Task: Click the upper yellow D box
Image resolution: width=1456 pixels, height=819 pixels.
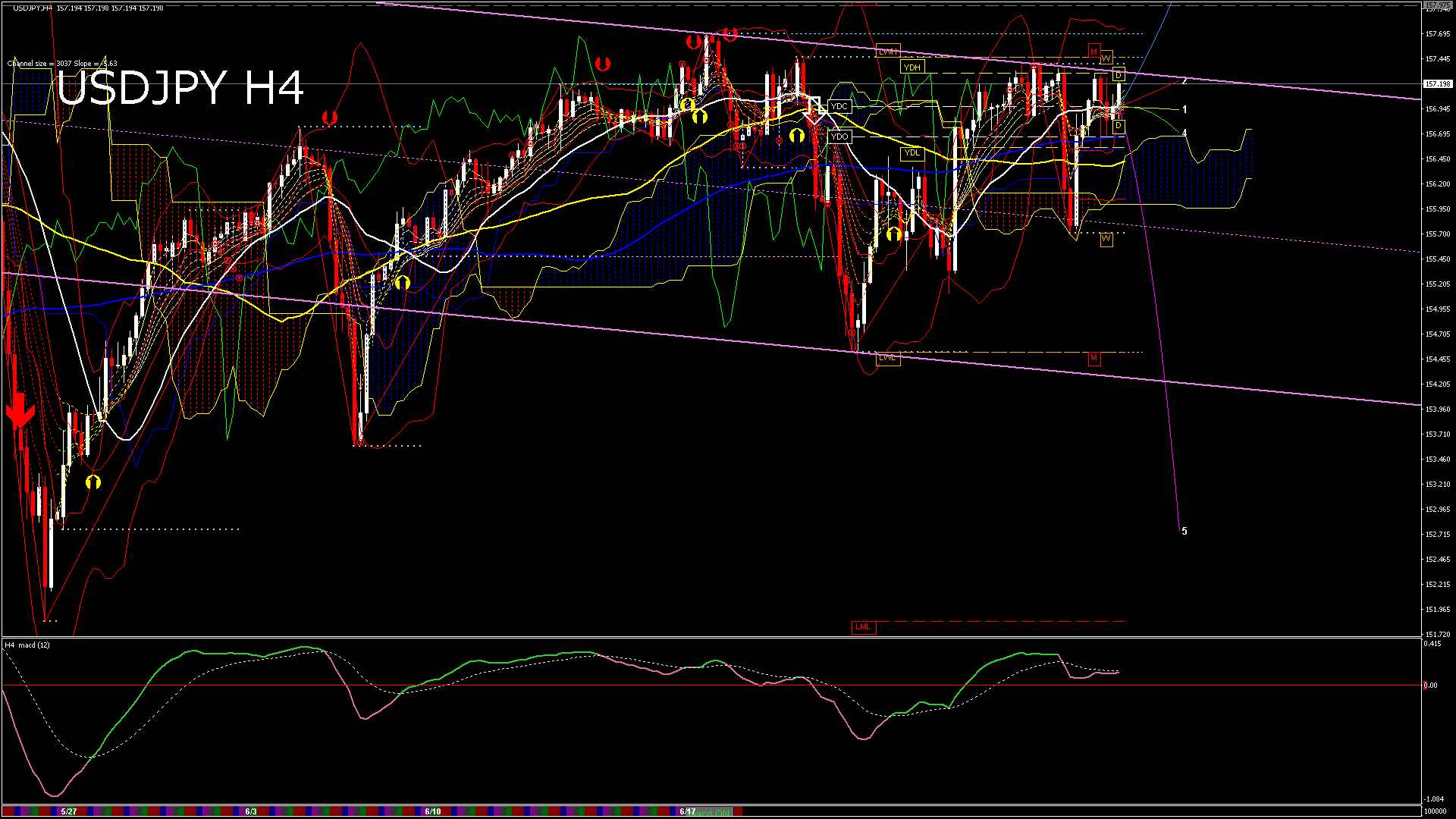Action: pyautogui.click(x=1119, y=75)
